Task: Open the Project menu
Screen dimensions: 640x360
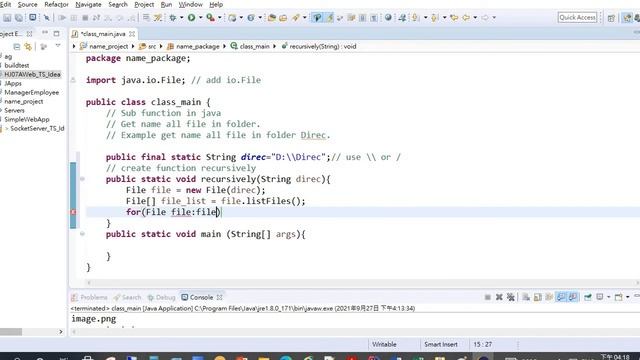Action: 144,4
